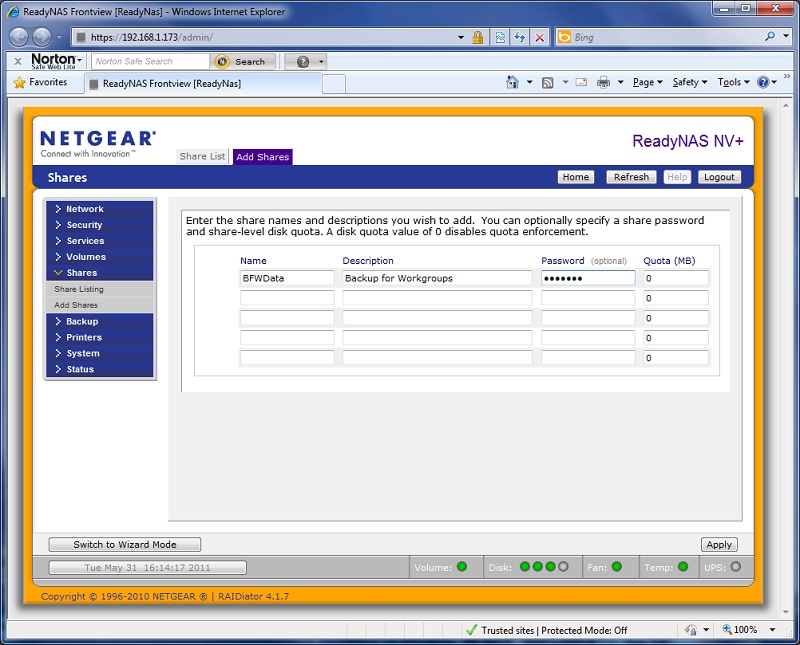Click the browser Forward arrow button

coord(42,37)
